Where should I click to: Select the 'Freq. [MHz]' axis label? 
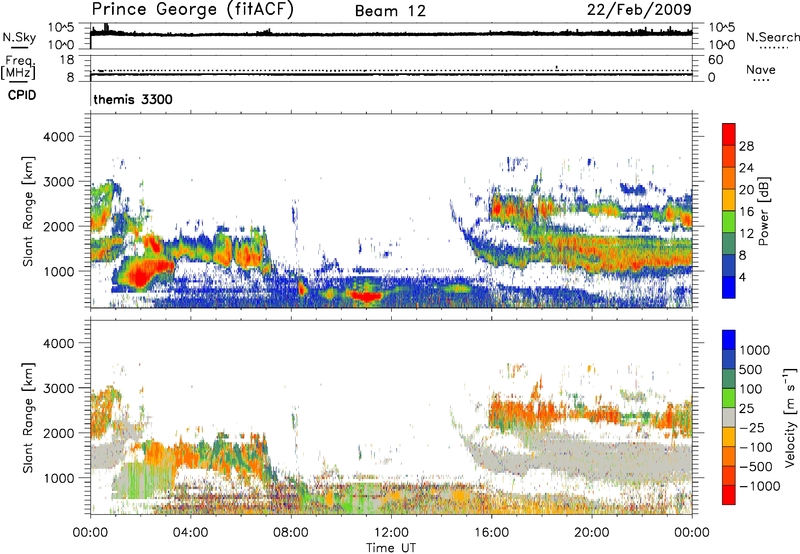point(18,68)
